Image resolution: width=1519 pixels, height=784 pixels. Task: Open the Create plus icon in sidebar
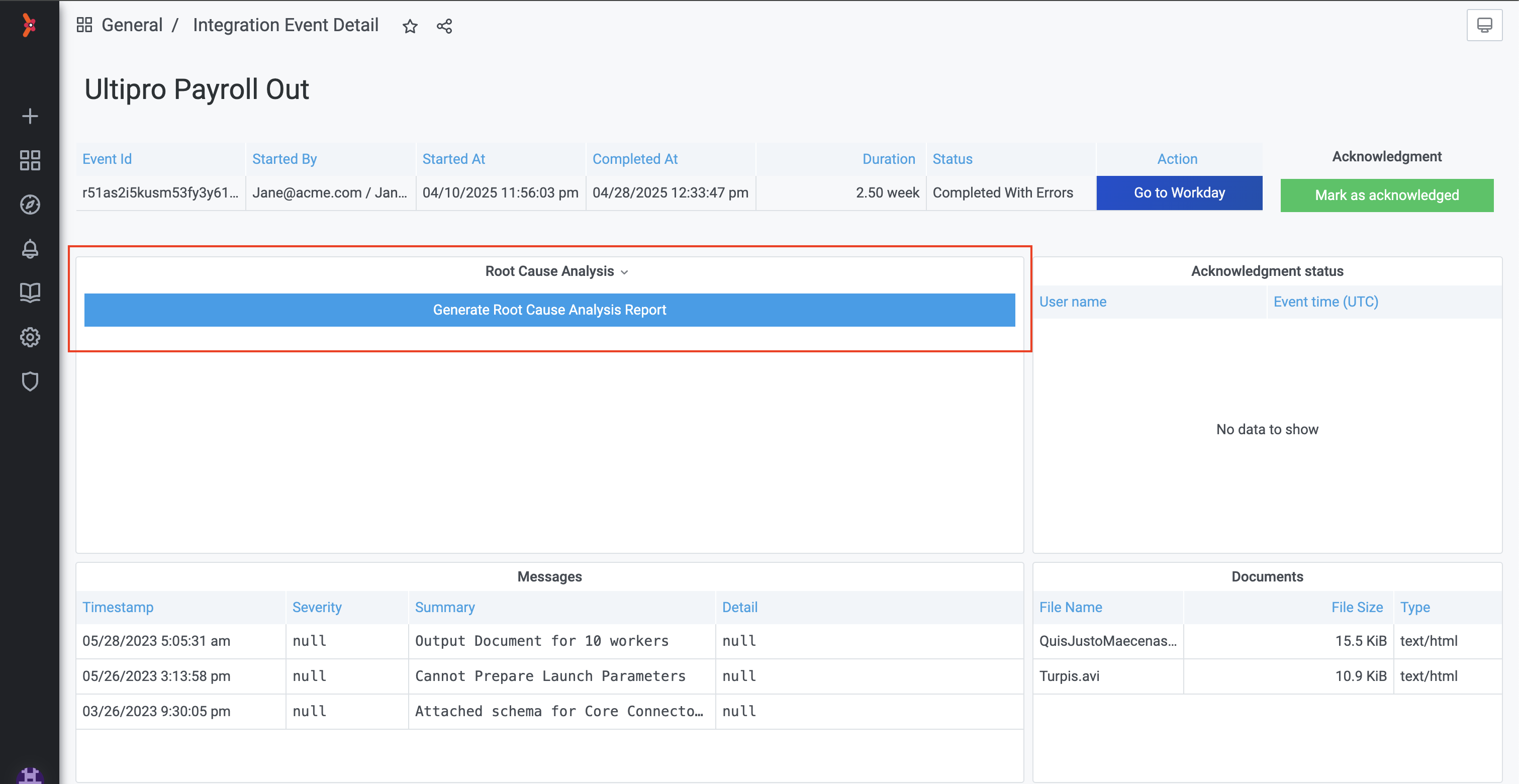click(30, 116)
